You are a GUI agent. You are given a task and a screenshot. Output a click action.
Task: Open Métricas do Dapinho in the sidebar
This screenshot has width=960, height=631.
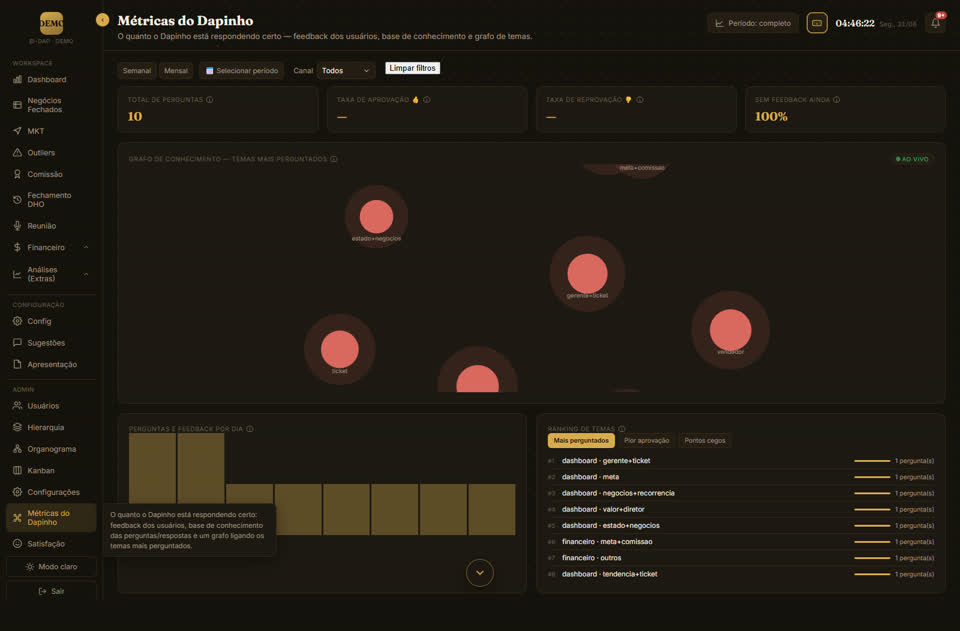click(x=51, y=518)
